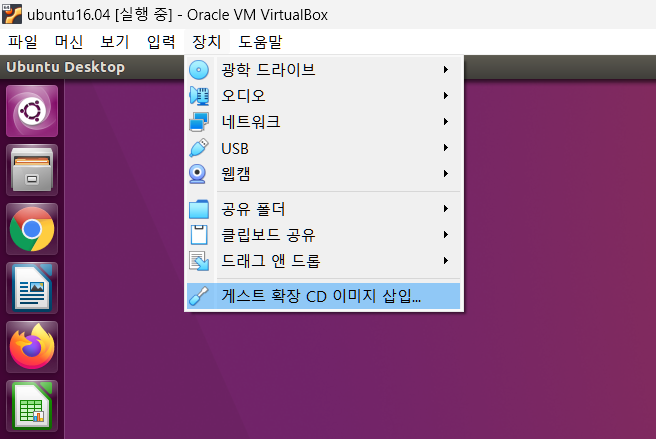
Task: Open the 입력 menu
Action: click(x=161, y=42)
